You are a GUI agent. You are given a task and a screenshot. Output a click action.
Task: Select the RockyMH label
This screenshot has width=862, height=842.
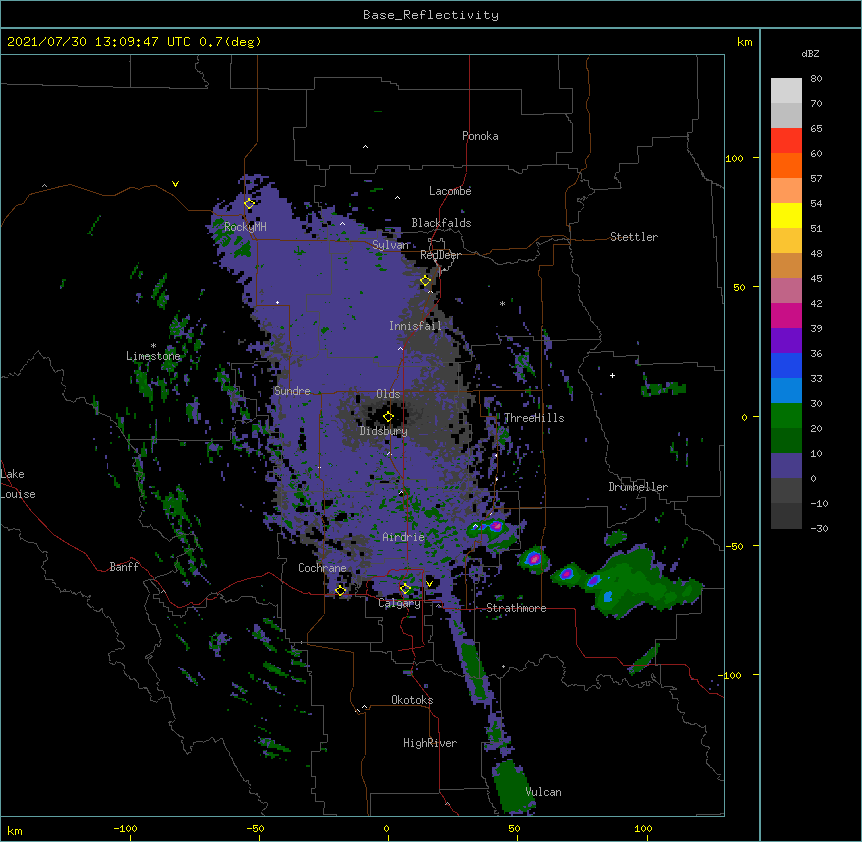tap(245, 226)
